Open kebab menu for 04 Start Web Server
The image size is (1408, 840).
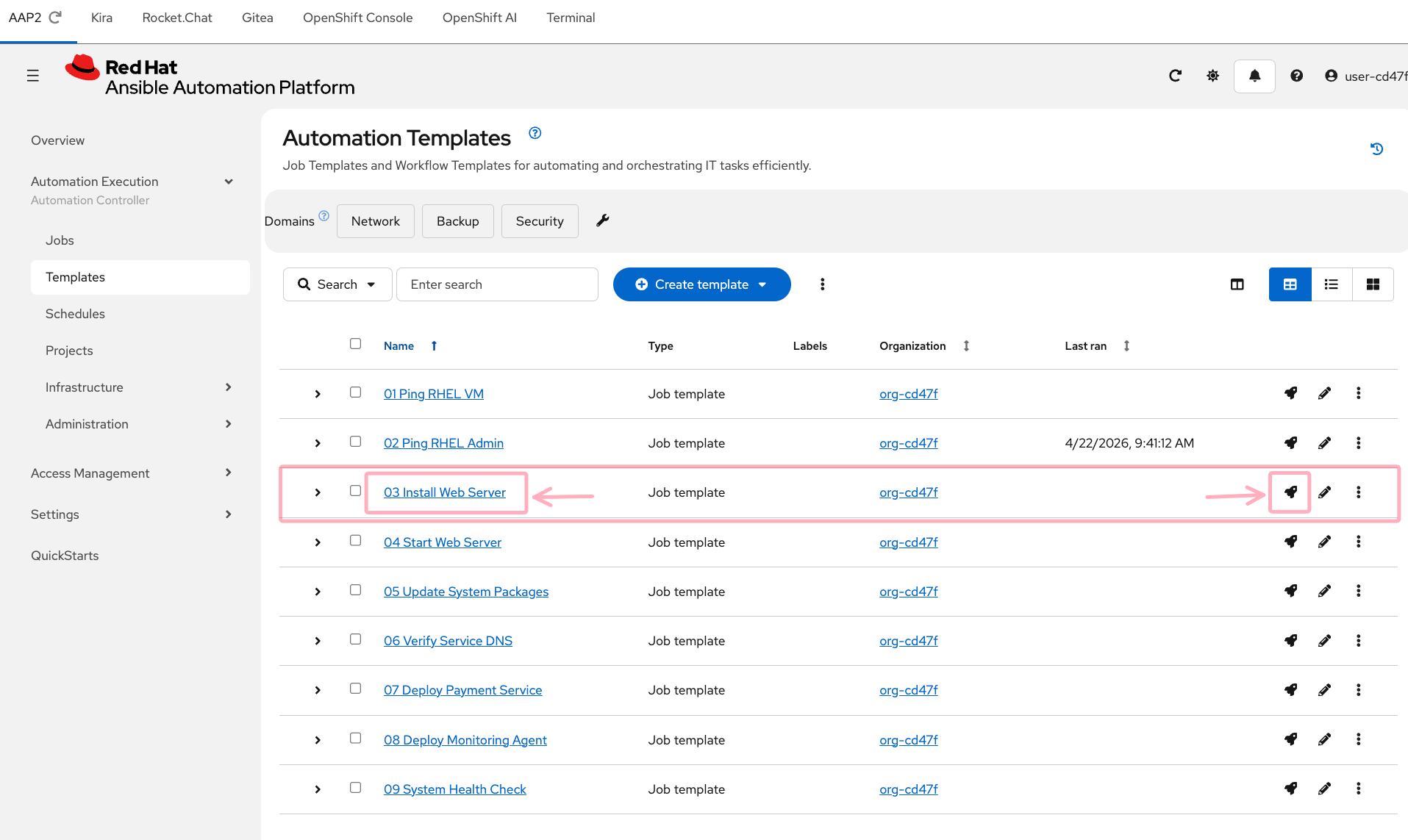[1358, 542]
